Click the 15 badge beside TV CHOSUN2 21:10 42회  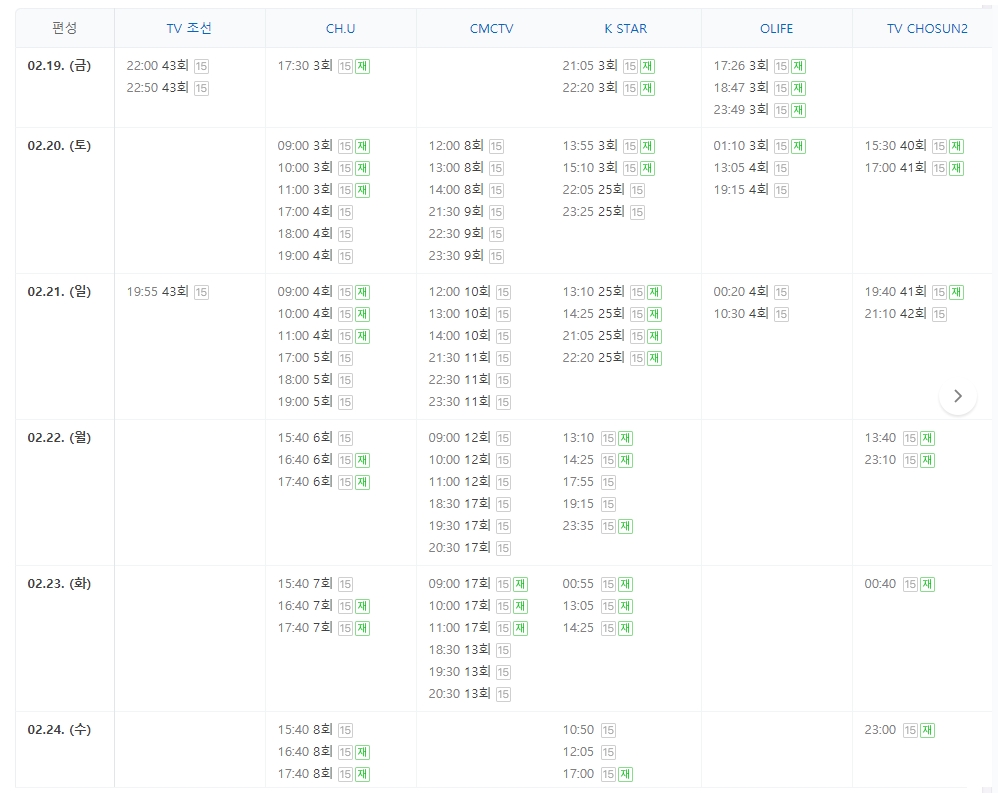(939, 314)
